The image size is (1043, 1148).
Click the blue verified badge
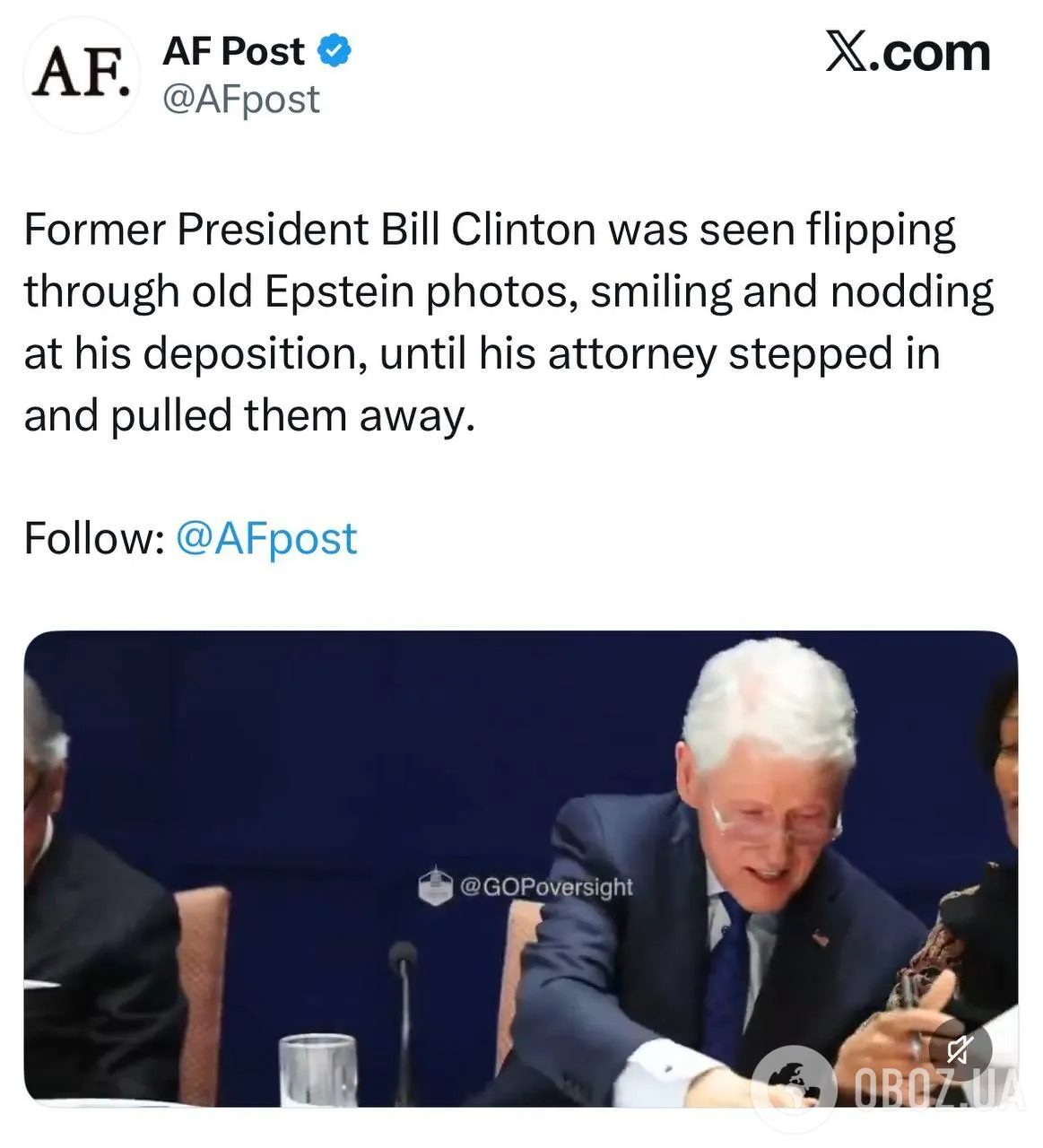pyautogui.click(x=335, y=51)
